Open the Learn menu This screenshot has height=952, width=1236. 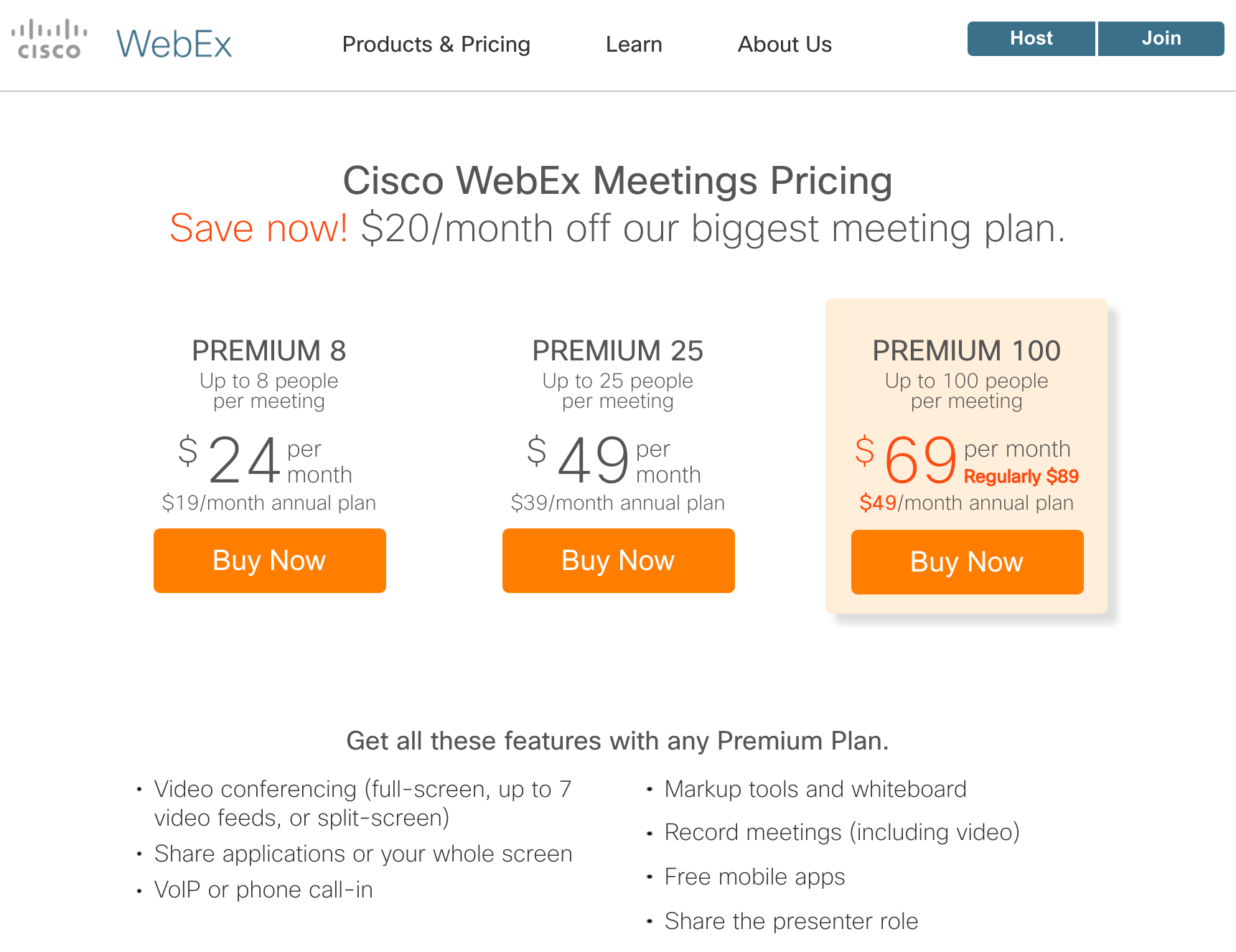coord(634,45)
